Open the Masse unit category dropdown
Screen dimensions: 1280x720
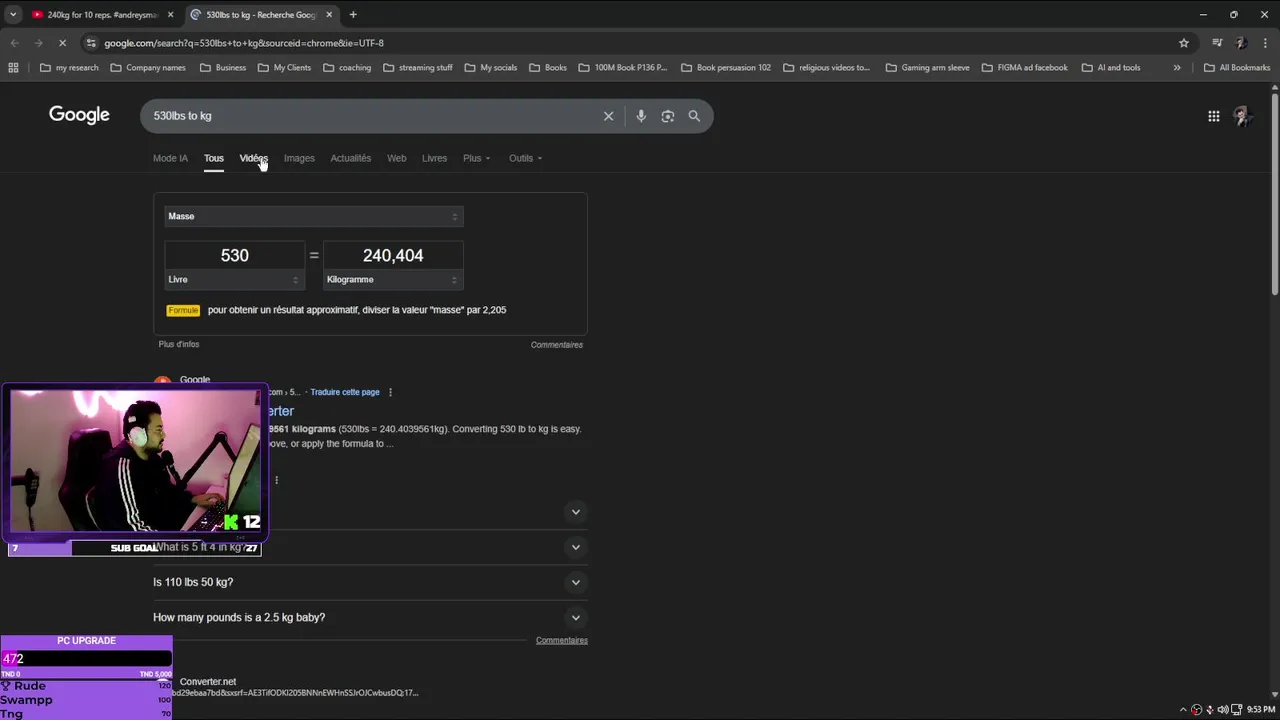314,216
